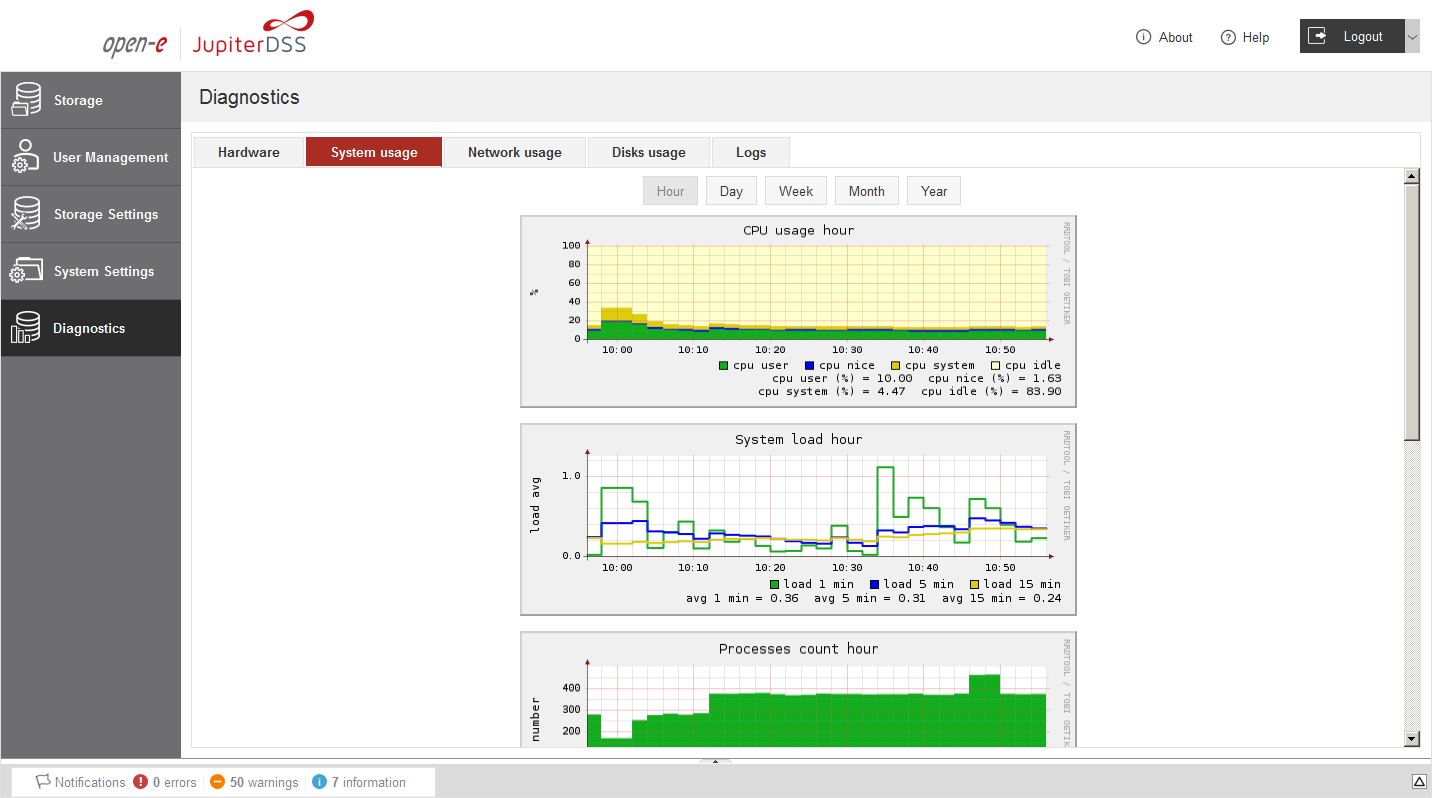1432x798 pixels.
Task: Show graphs for Year range
Action: [934, 191]
